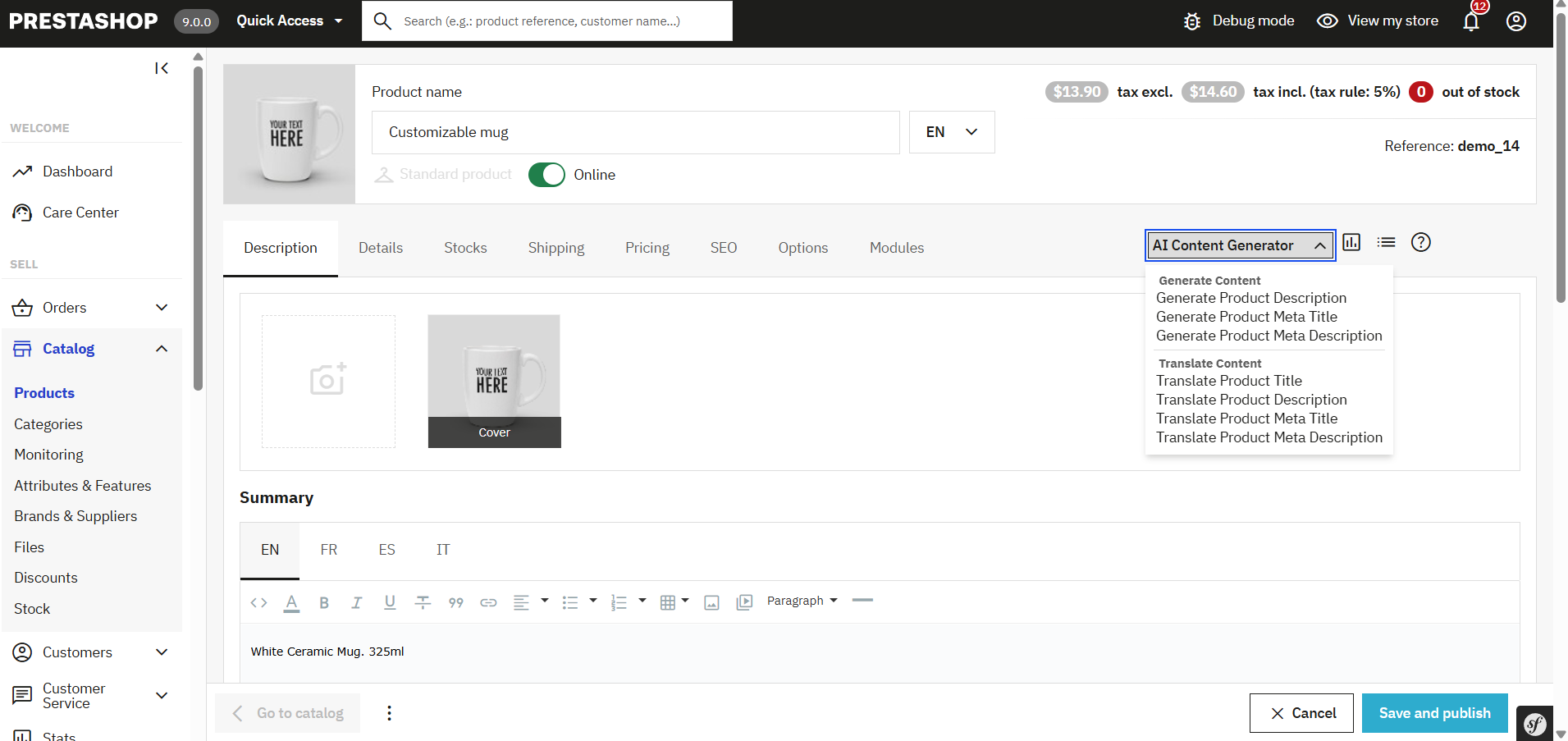Open the user profile menu

(1516, 21)
